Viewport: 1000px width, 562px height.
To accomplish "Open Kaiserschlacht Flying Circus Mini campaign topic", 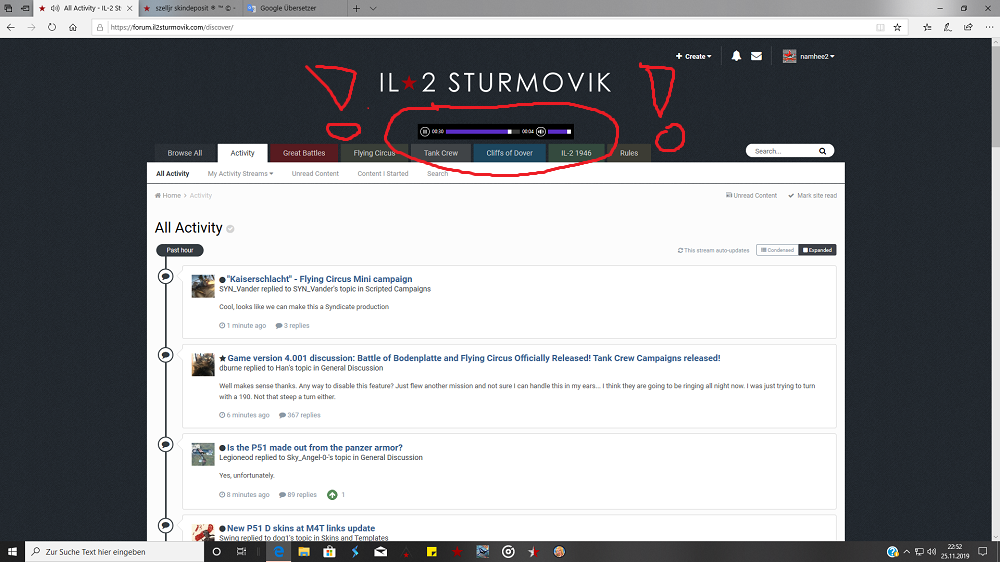I will (320, 279).
